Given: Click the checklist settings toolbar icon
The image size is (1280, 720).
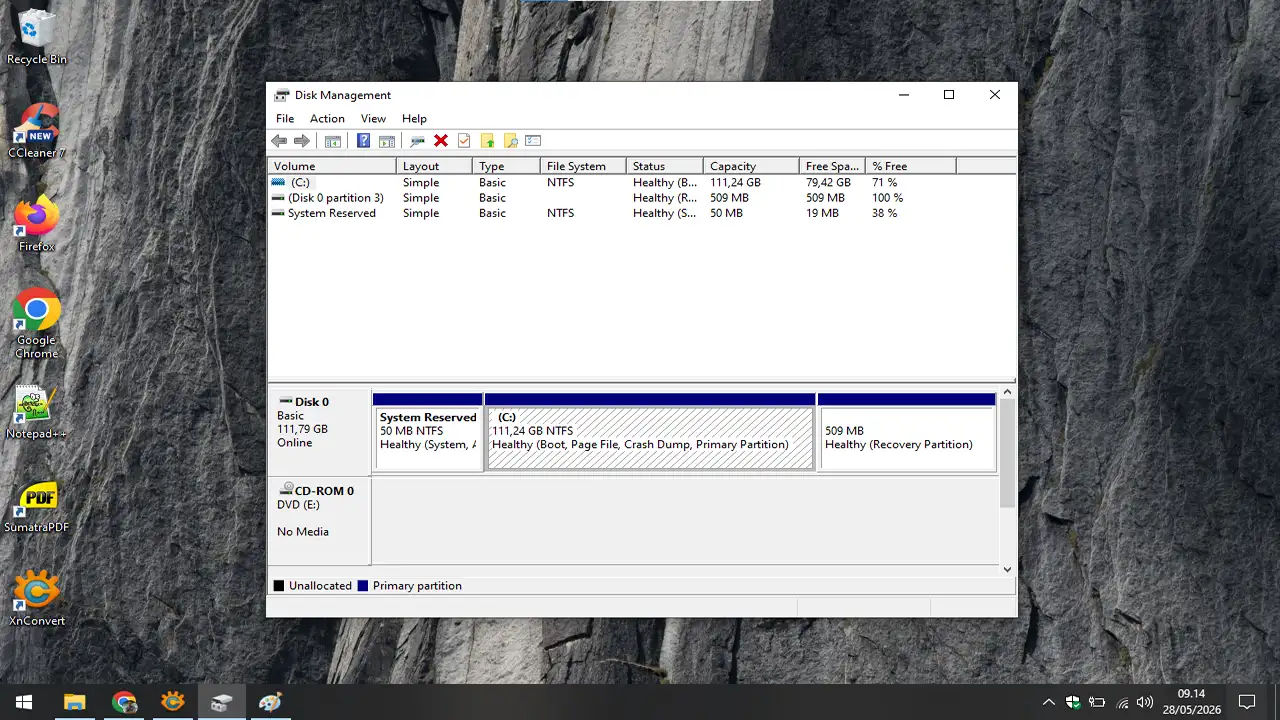Looking at the screenshot, I should point(533,141).
